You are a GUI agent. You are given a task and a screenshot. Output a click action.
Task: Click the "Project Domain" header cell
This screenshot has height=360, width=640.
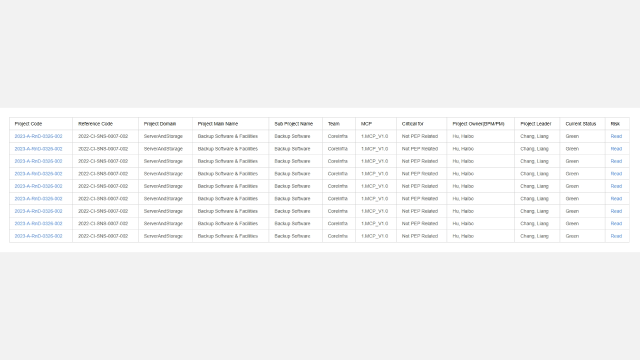click(165, 124)
